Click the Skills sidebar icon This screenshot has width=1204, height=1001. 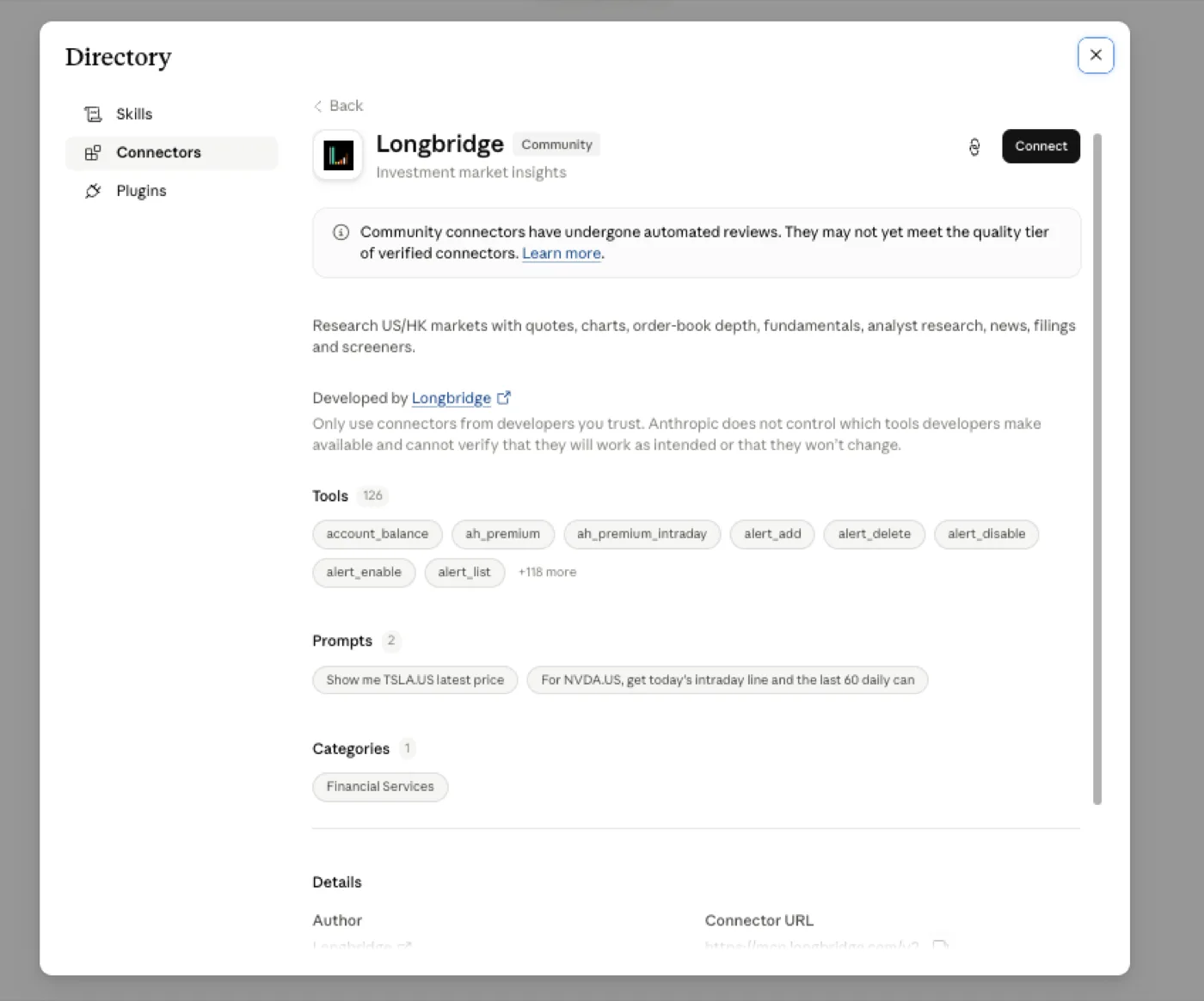click(x=93, y=114)
